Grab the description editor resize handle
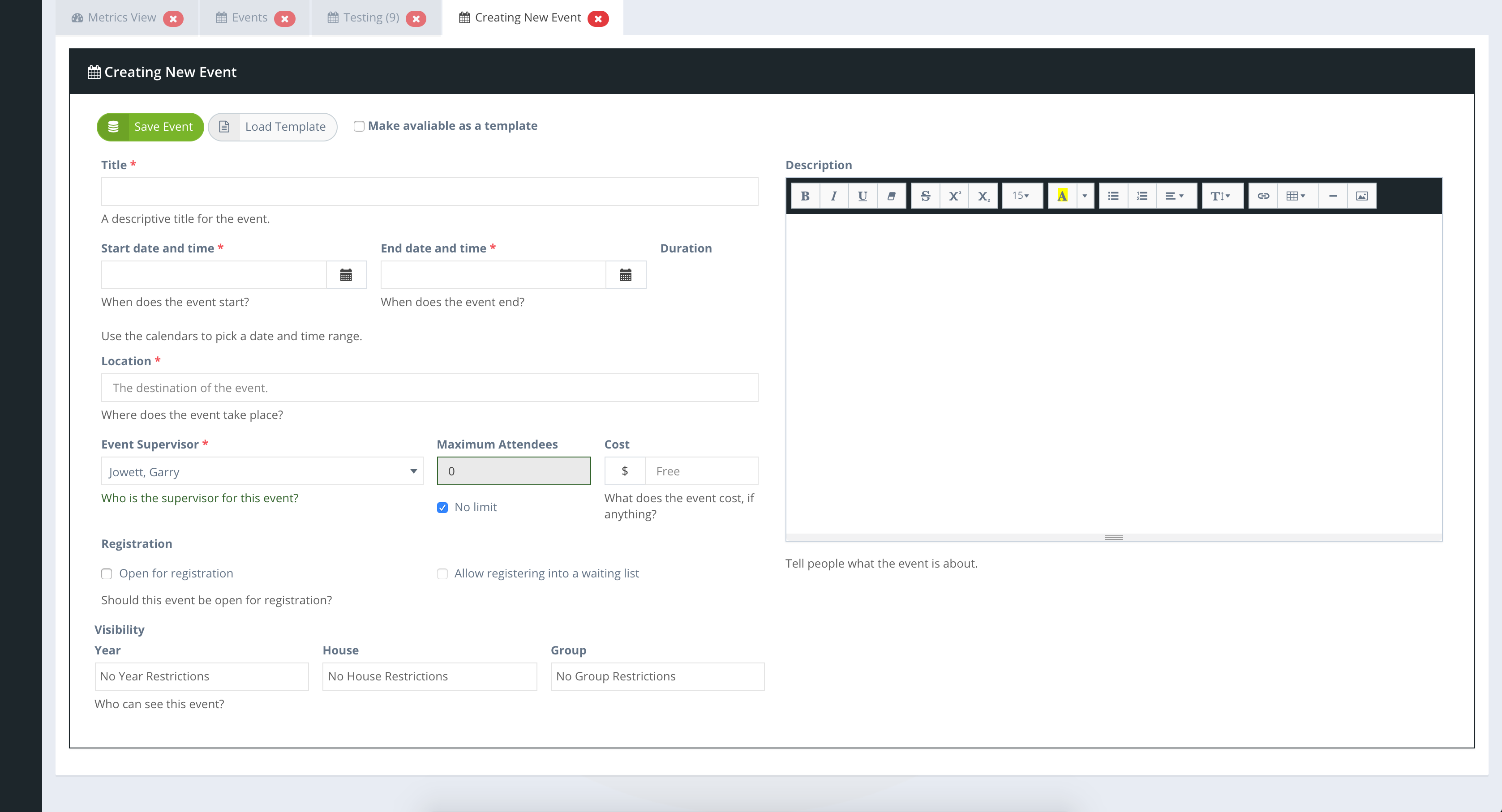This screenshot has width=1502, height=812. click(x=1114, y=538)
